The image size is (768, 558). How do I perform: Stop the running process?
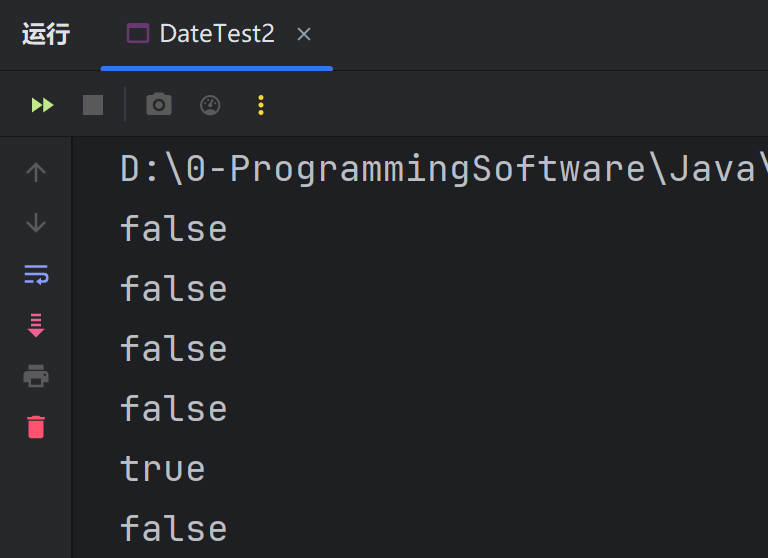(93, 105)
